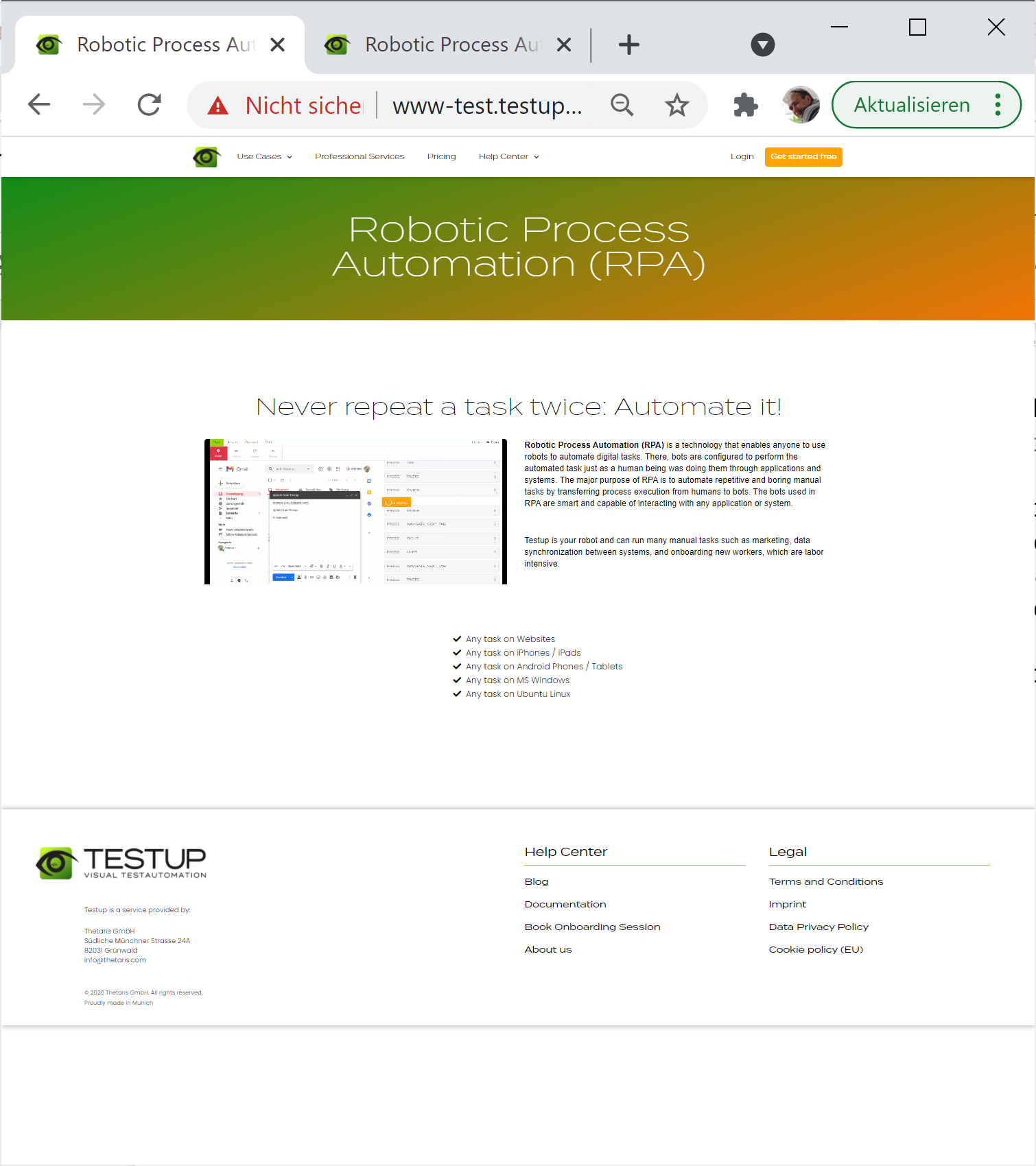Open the Pricing page
This screenshot has width=1036, height=1166.
tap(441, 156)
